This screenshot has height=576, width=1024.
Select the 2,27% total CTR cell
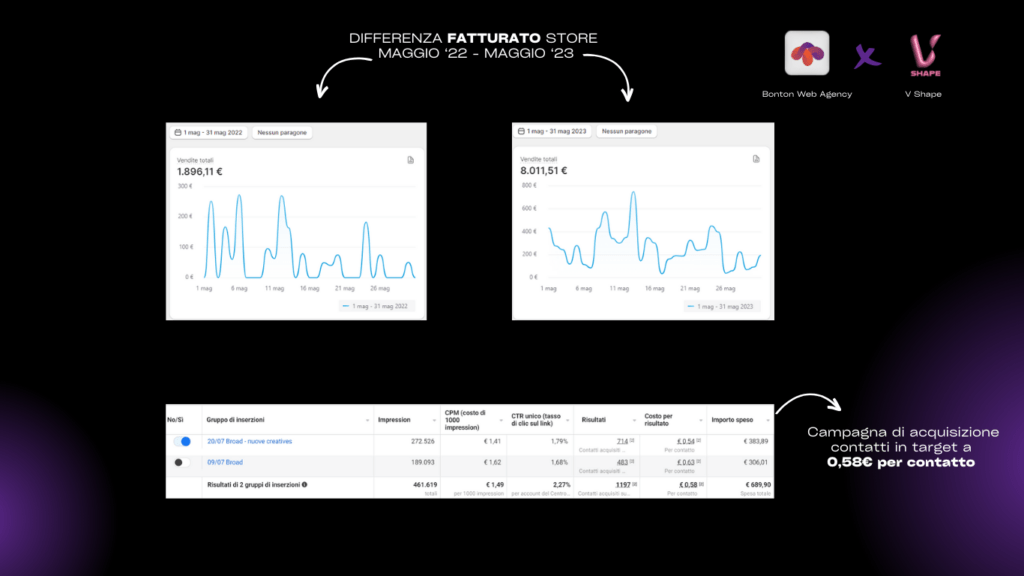(x=561, y=485)
